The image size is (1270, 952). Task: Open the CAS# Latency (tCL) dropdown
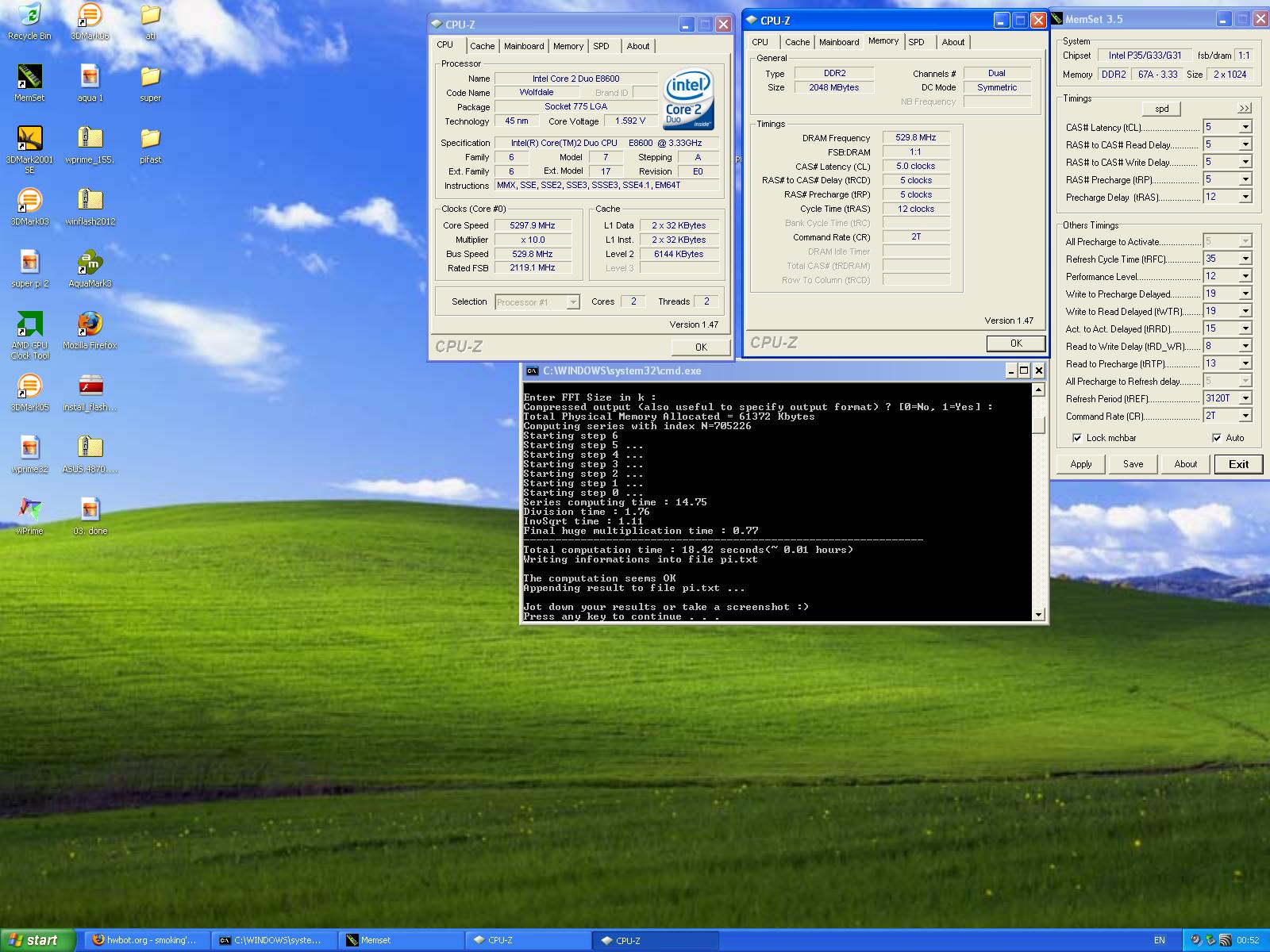(1245, 127)
